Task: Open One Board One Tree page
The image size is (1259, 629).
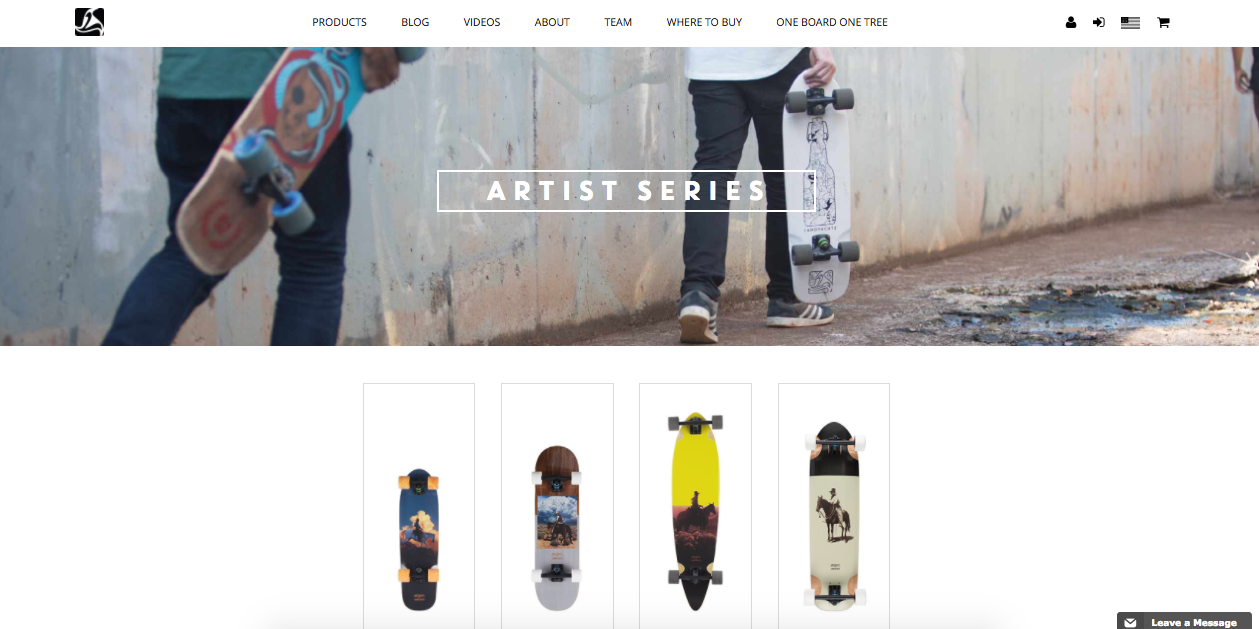Action: 832,22
